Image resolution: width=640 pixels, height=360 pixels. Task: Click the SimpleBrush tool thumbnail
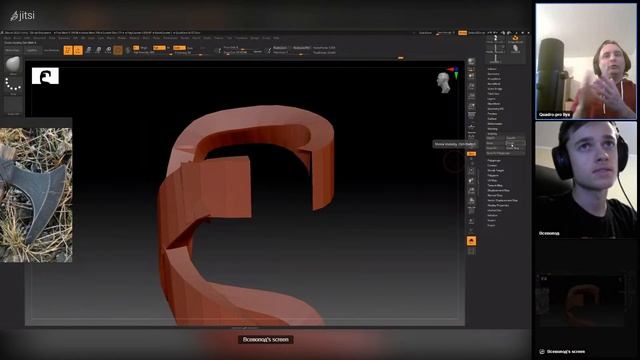pos(515,39)
